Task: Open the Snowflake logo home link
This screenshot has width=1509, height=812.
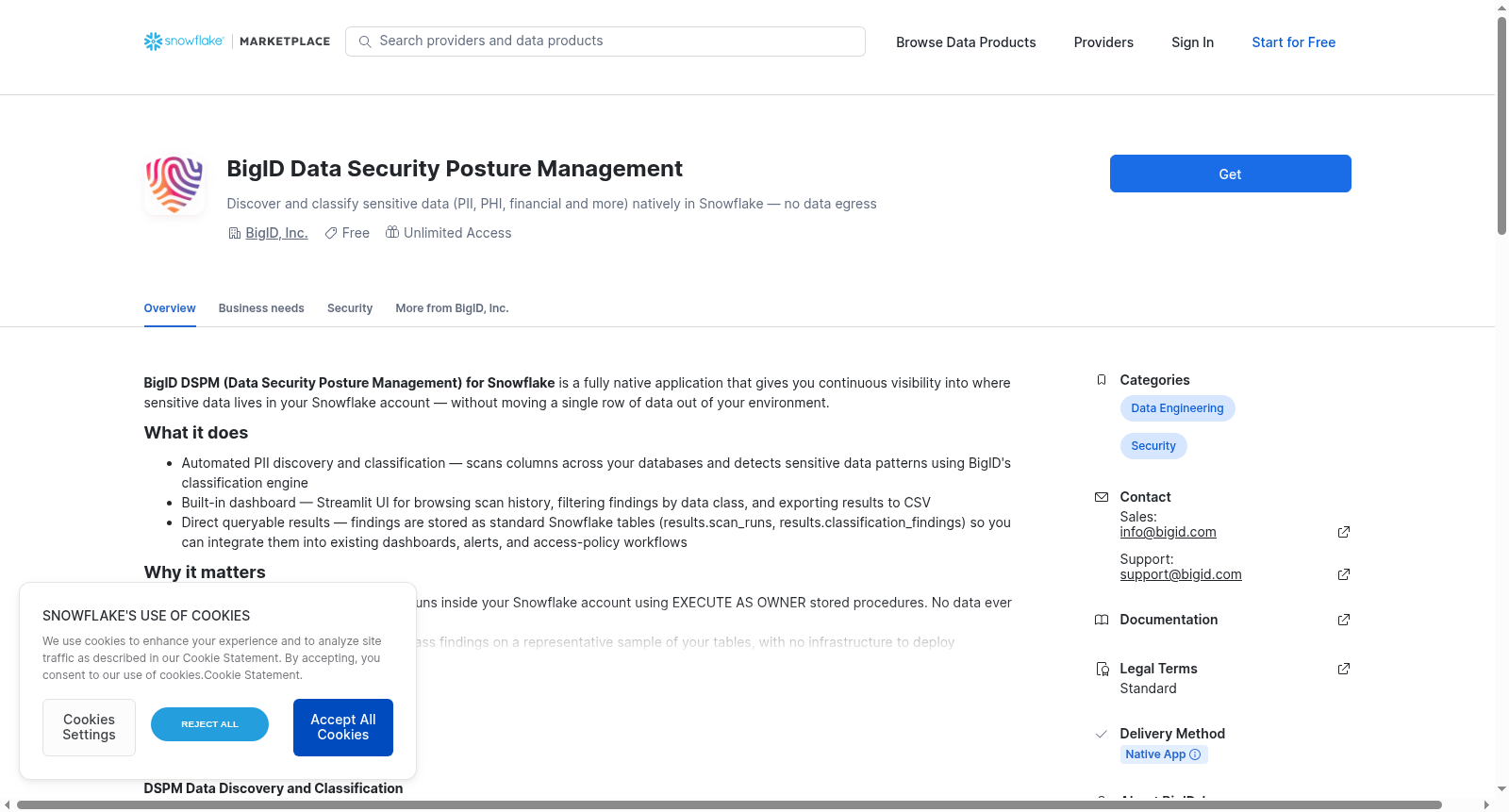Action: (x=184, y=41)
